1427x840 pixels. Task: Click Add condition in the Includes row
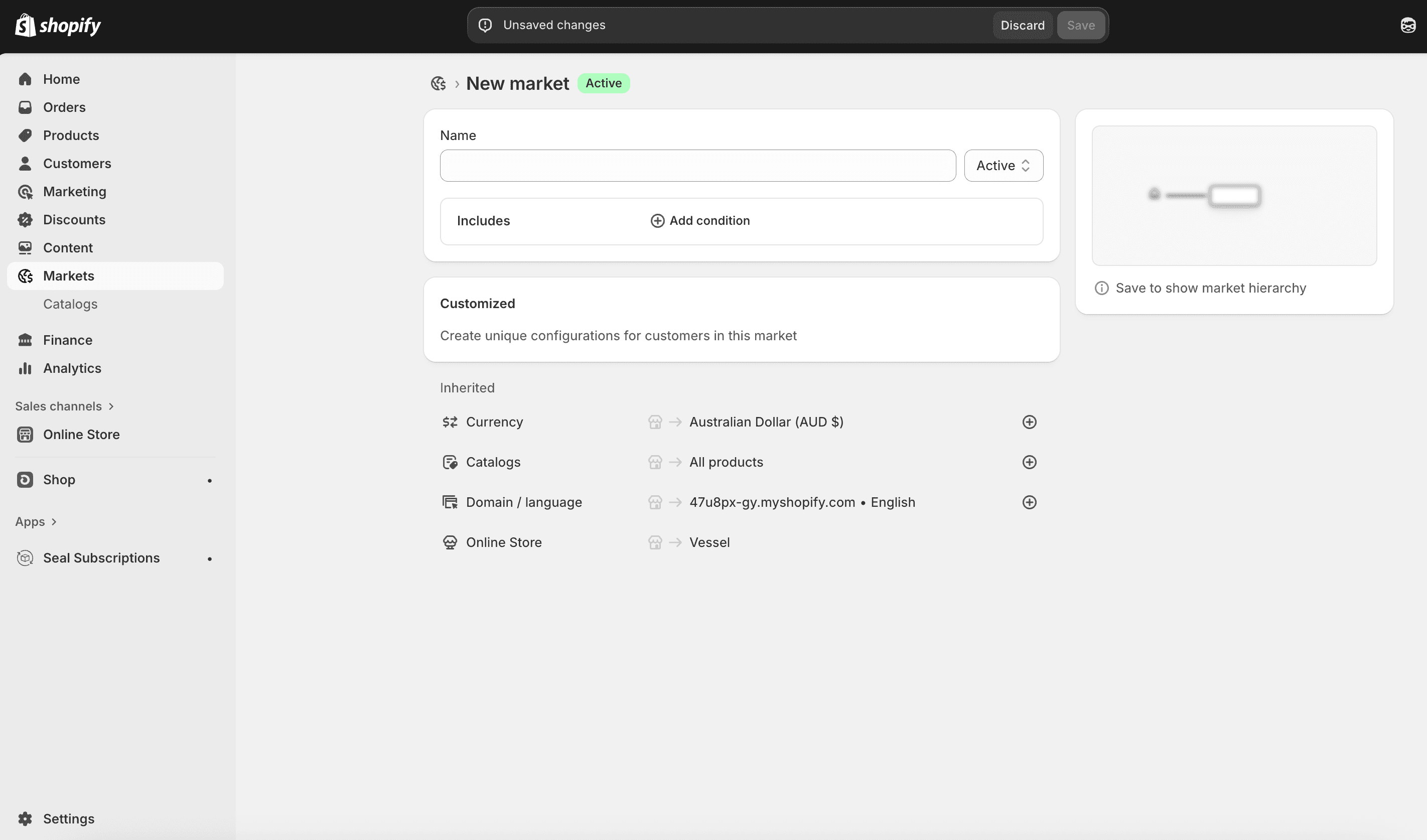[x=700, y=221]
